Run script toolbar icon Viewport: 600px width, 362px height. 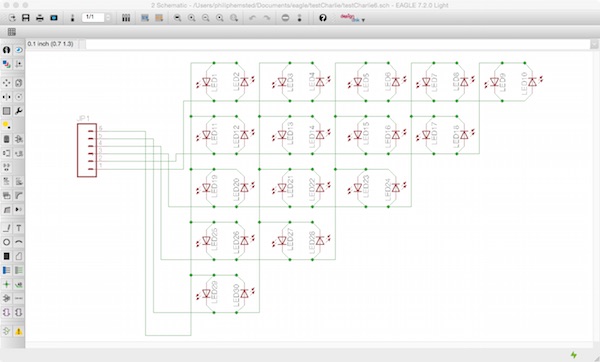pos(145,18)
